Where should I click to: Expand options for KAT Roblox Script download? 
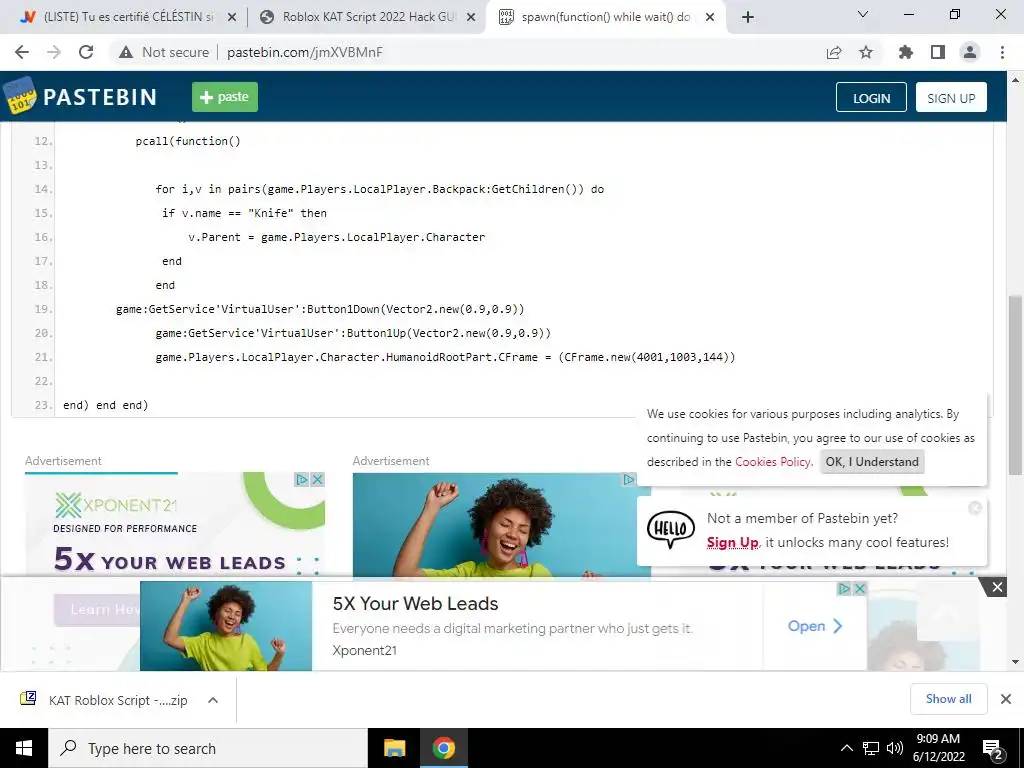point(212,700)
